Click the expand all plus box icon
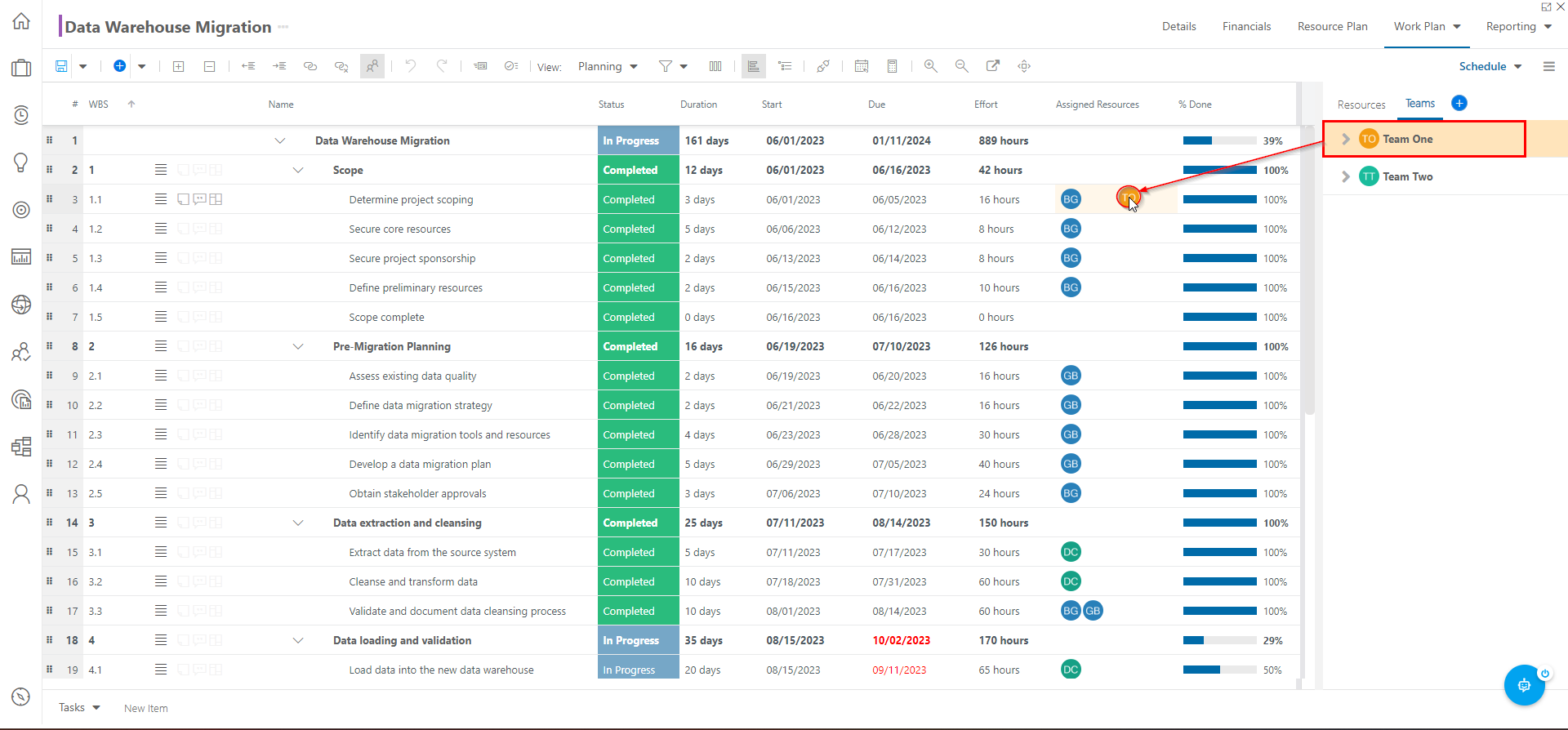 point(178,66)
